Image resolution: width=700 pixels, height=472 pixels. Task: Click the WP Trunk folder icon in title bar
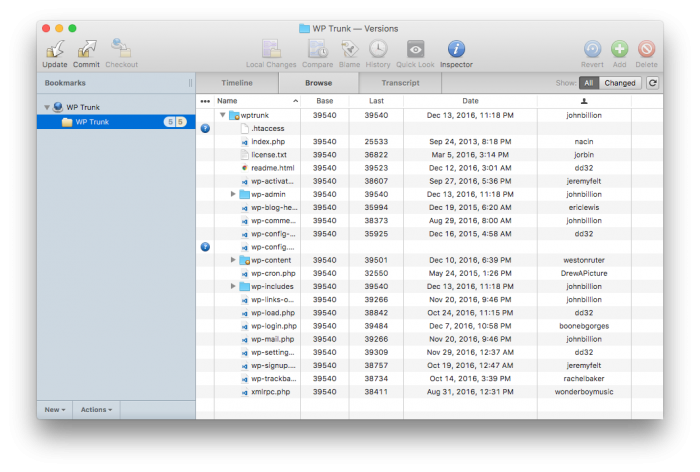(x=304, y=29)
